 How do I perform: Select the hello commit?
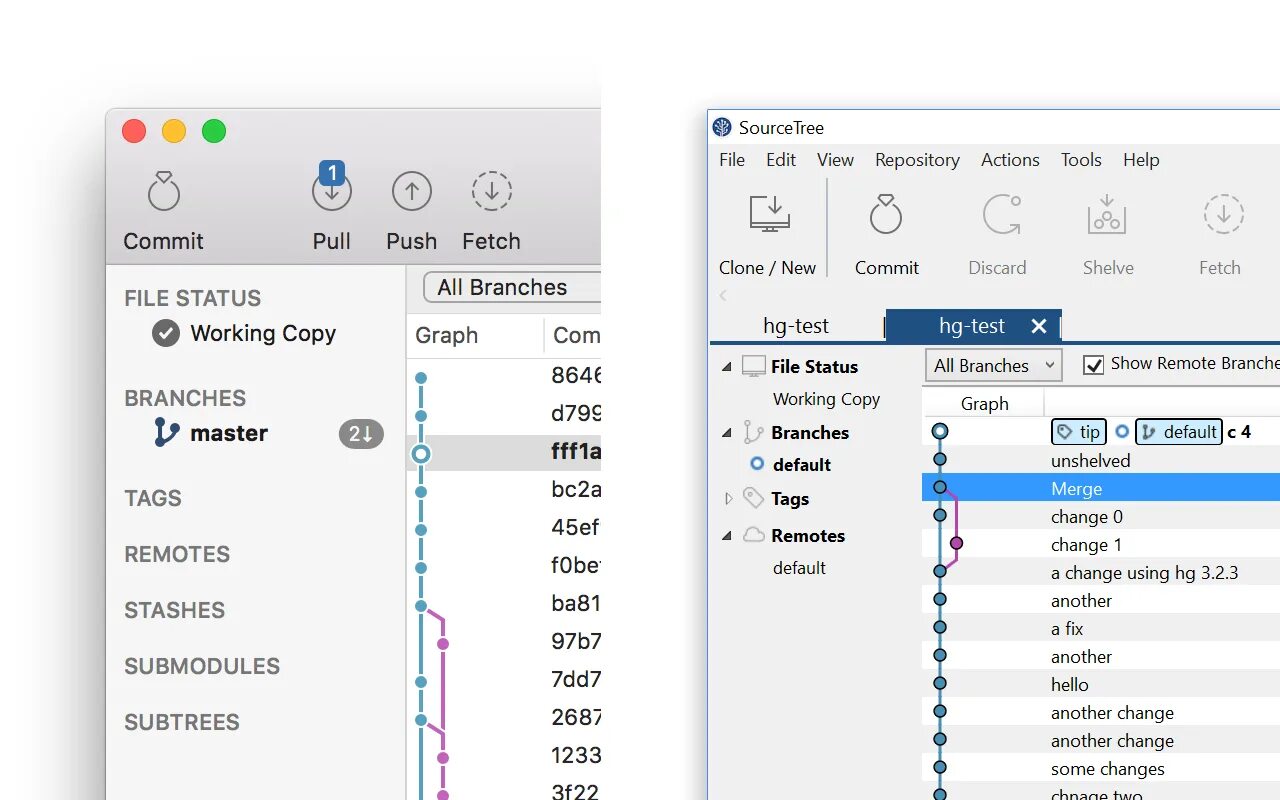(1101, 685)
